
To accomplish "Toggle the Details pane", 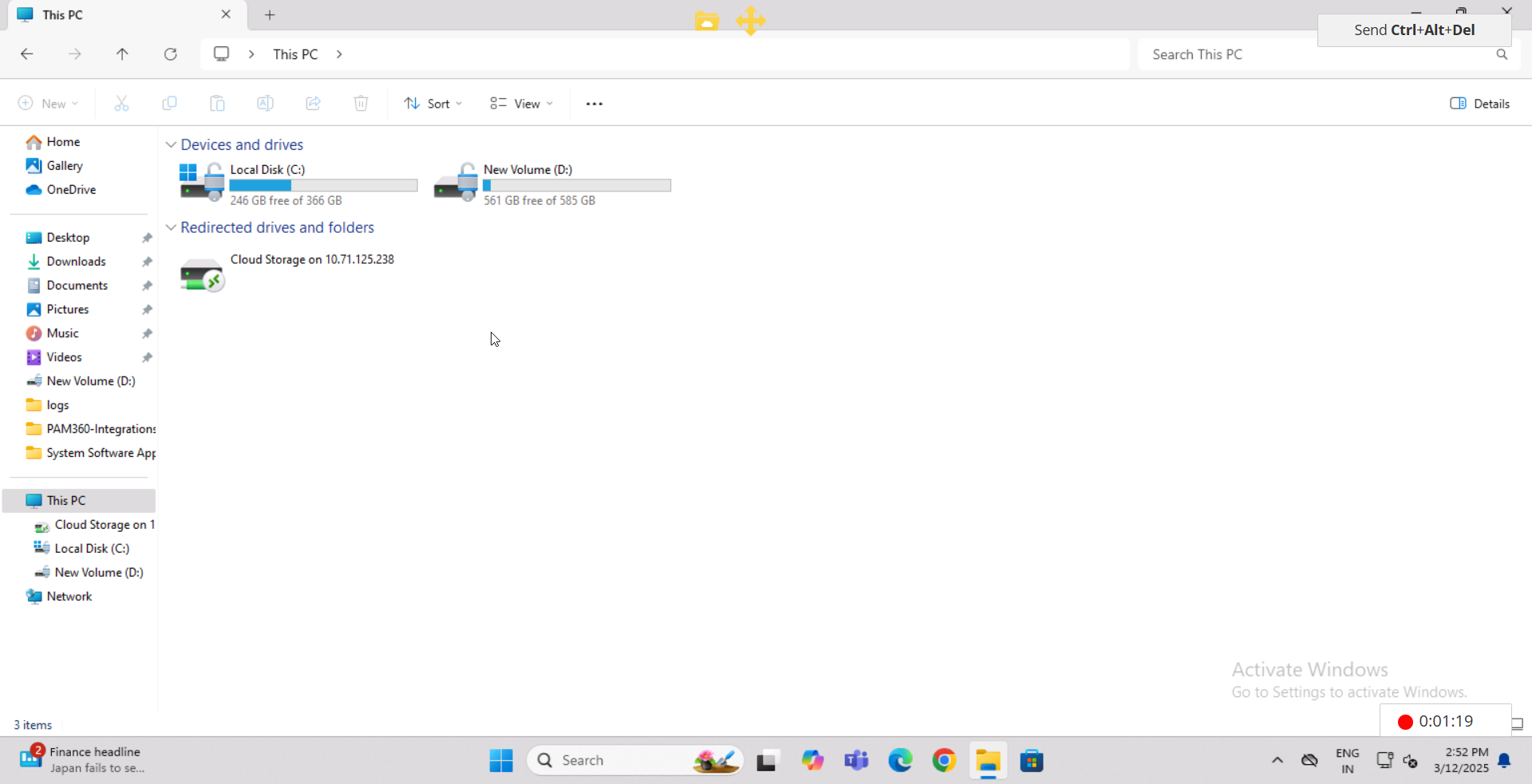I will coord(1479,103).
